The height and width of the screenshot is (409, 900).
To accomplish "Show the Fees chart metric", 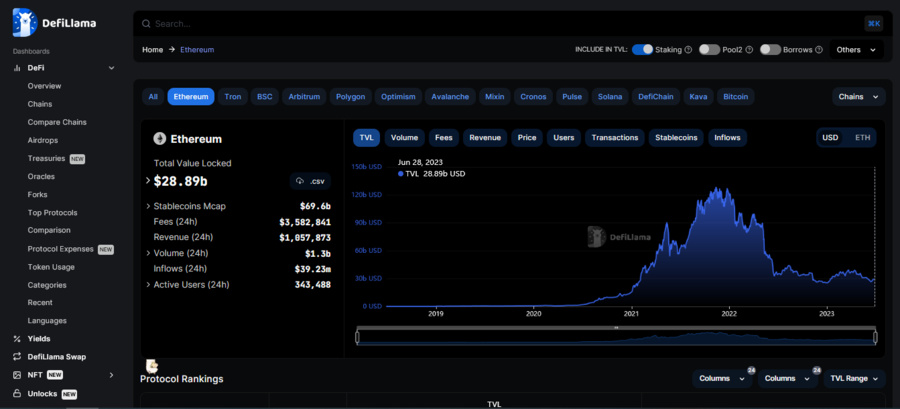I will tap(444, 138).
